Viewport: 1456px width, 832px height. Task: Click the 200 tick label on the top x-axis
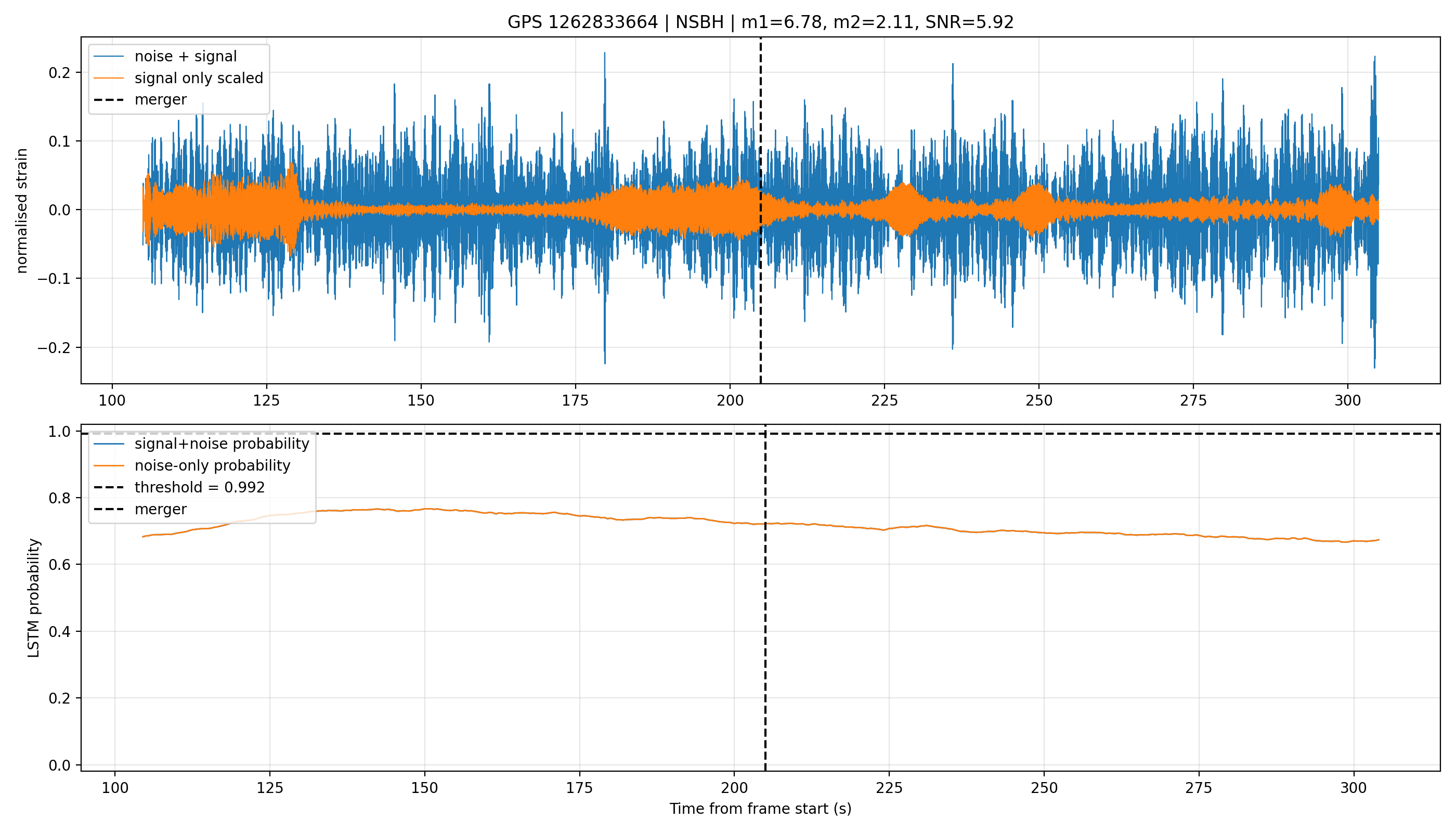(x=730, y=400)
